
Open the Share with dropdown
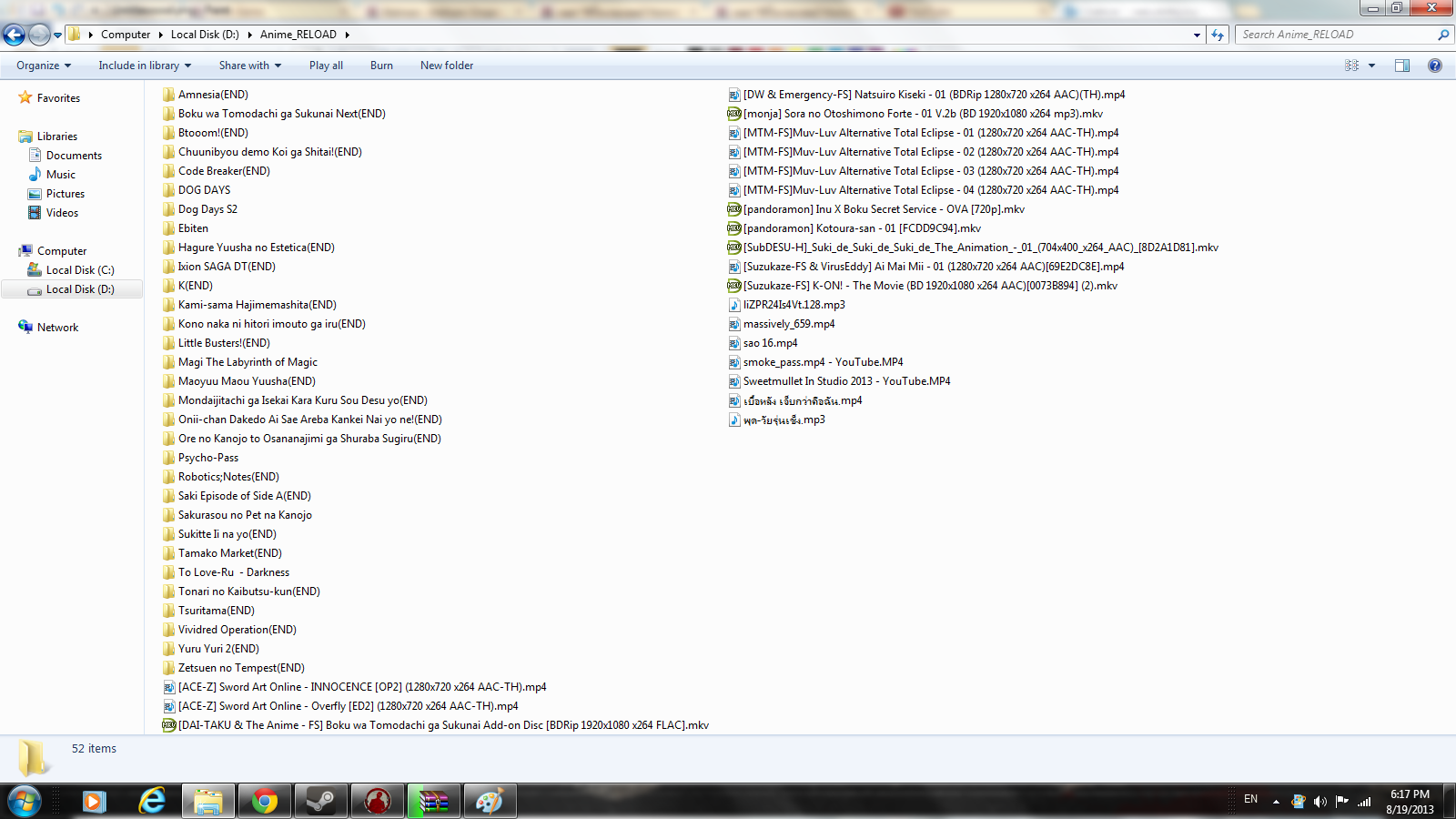(250, 66)
